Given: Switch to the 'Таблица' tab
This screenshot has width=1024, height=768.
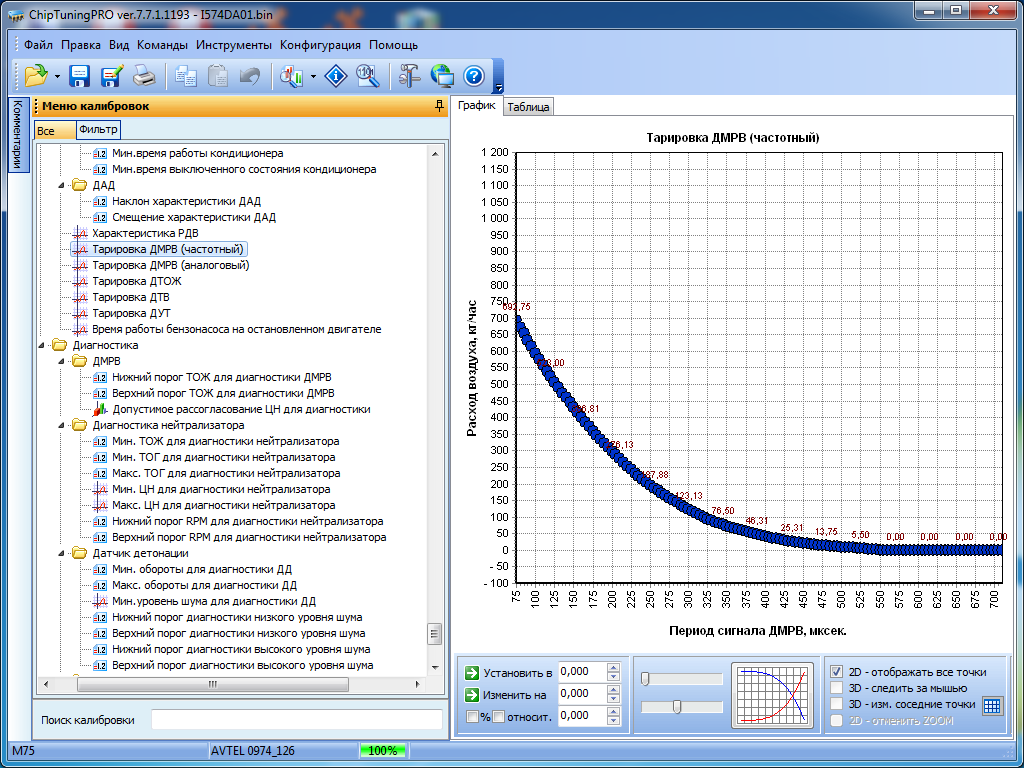Looking at the screenshot, I should pos(527,107).
